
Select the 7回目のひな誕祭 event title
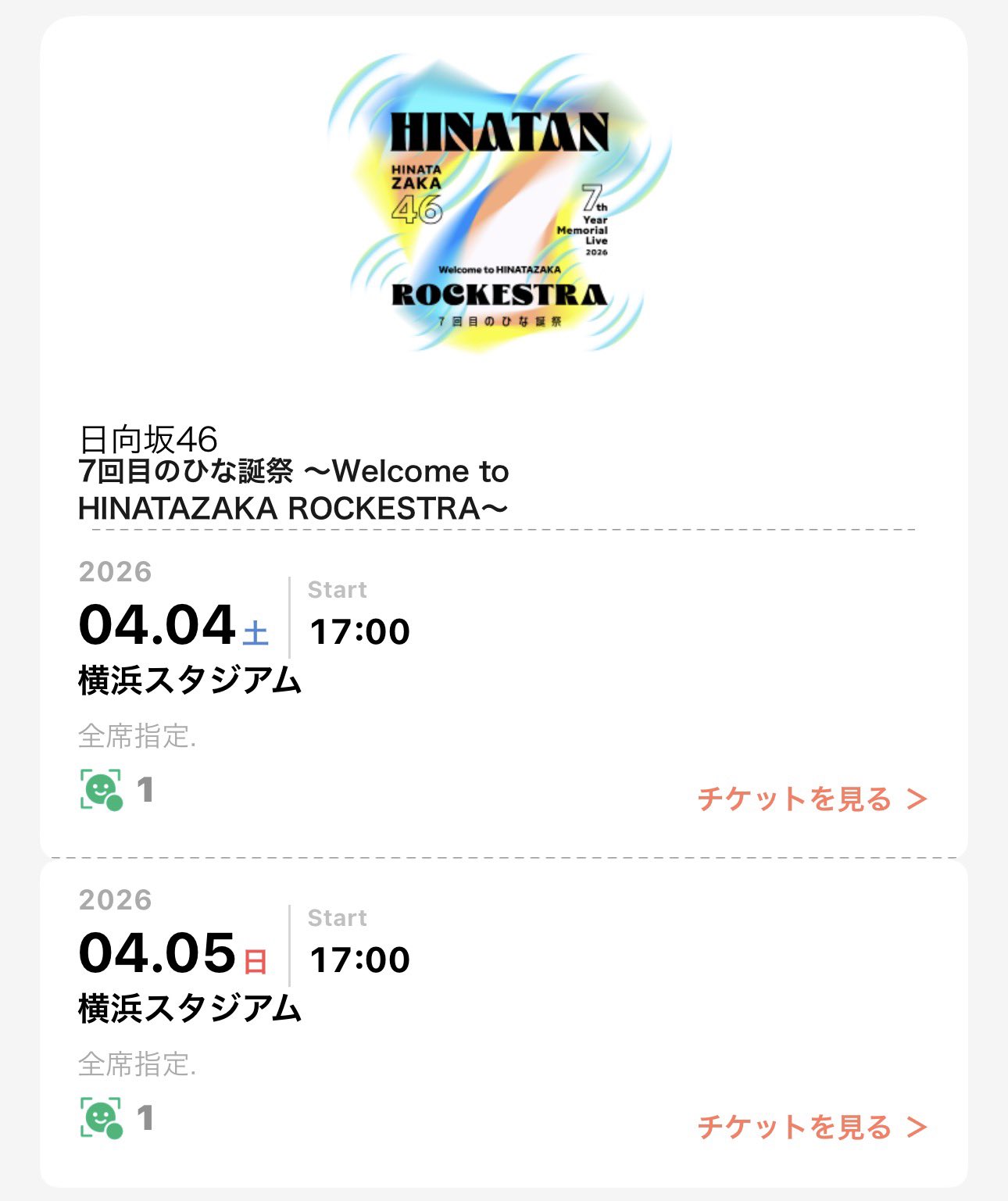(x=294, y=490)
